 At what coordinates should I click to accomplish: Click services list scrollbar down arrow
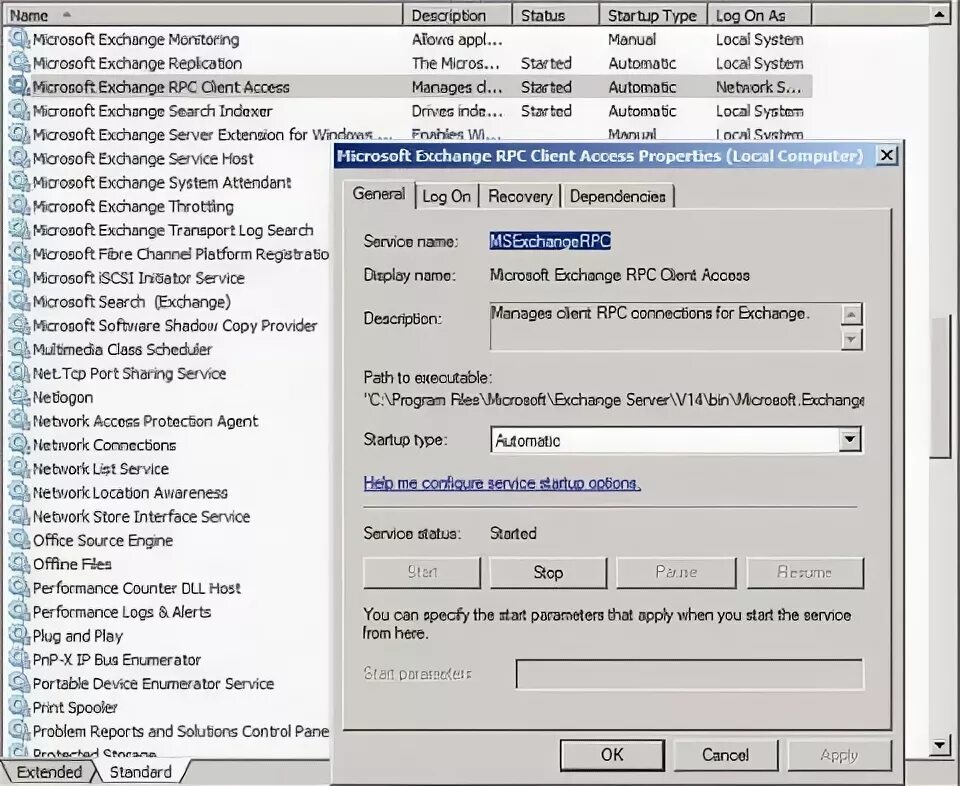(x=939, y=745)
